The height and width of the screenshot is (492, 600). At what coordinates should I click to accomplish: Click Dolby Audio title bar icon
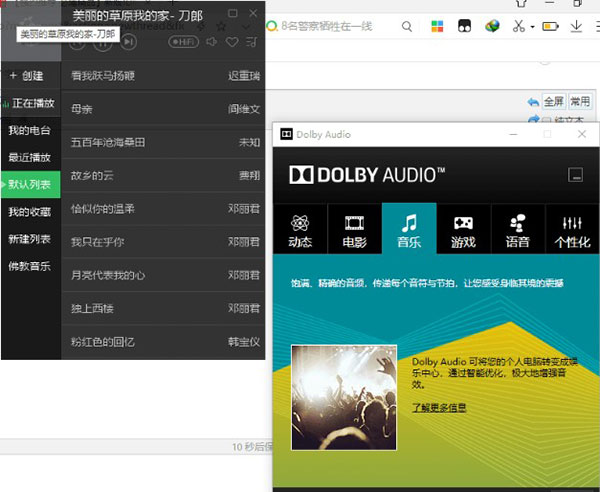[286, 134]
